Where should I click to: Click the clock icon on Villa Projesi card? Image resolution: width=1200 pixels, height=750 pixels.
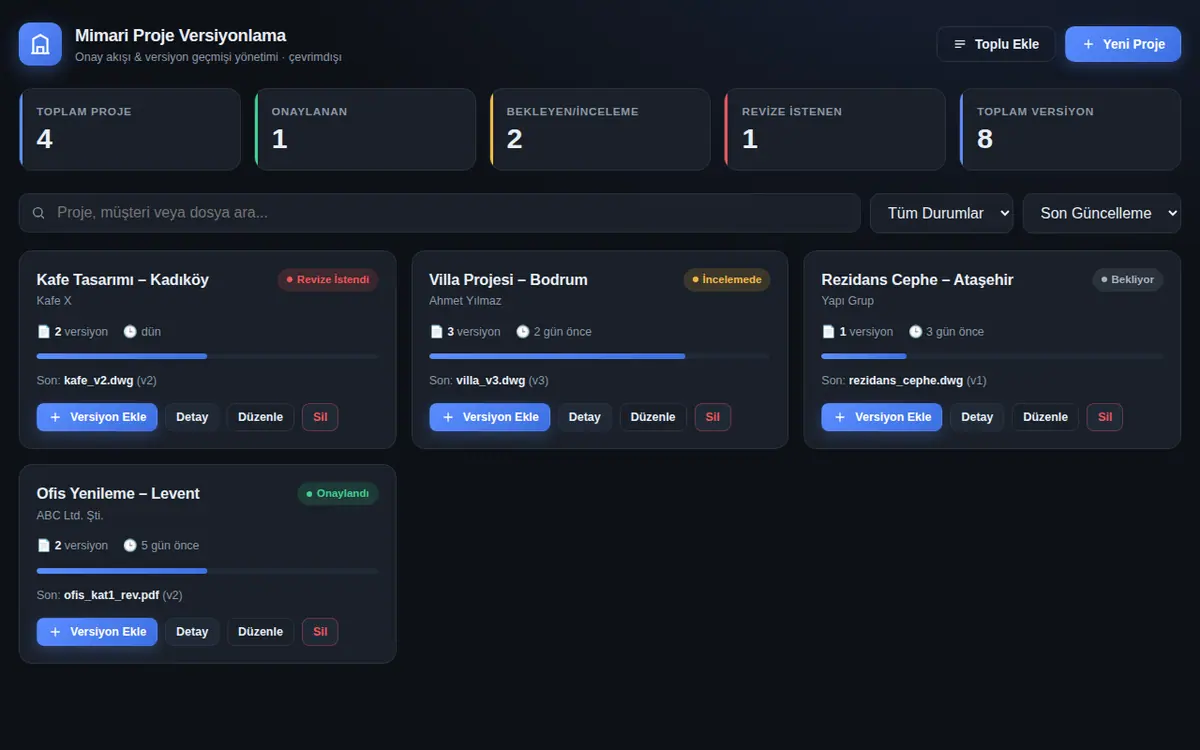tap(522, 331)
